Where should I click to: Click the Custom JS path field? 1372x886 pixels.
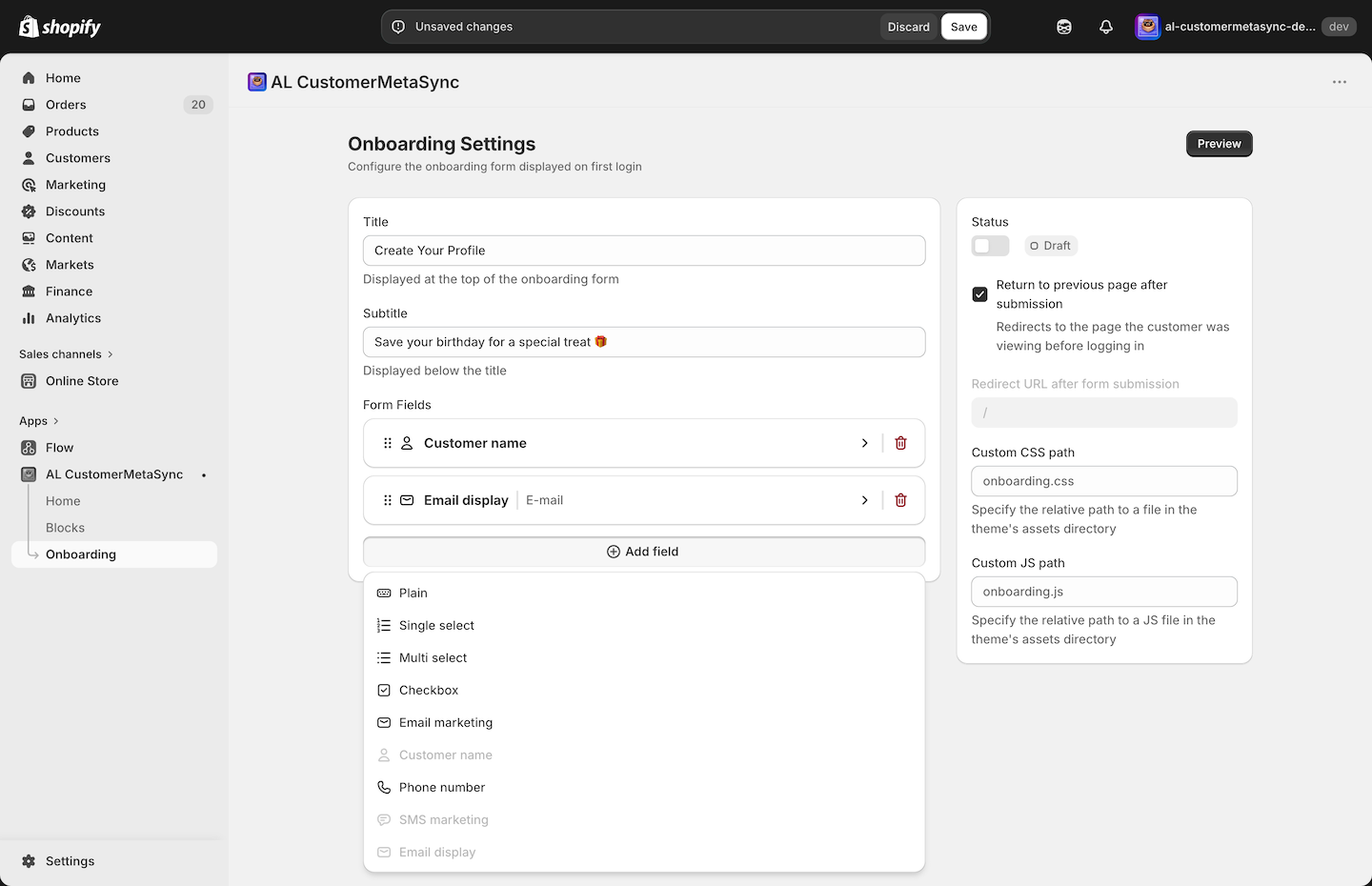pyautogui.click(x=1104, y=592)
